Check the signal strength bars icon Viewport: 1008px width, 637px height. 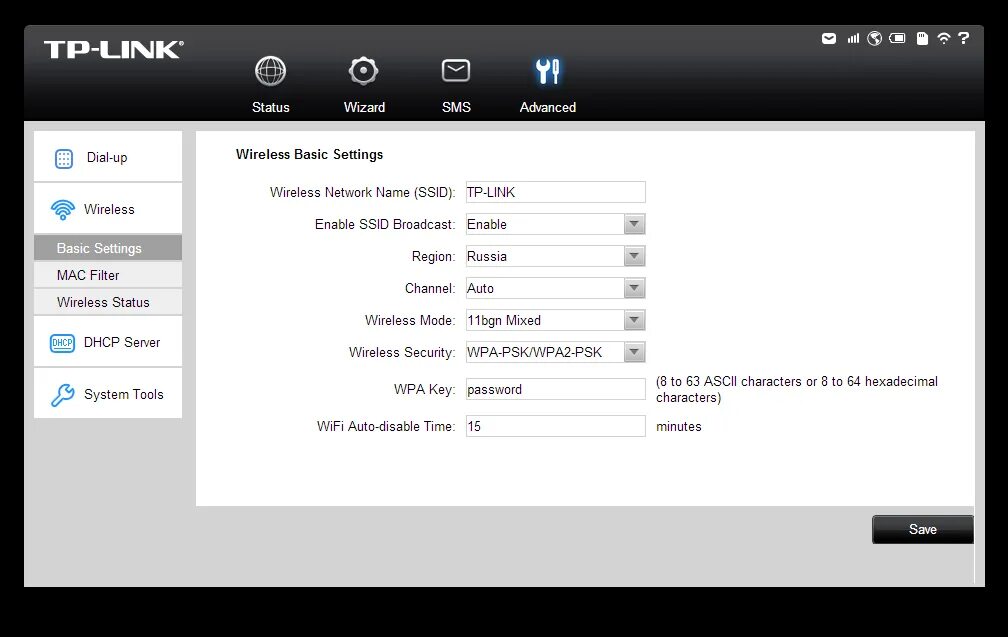tap(853, 39)
